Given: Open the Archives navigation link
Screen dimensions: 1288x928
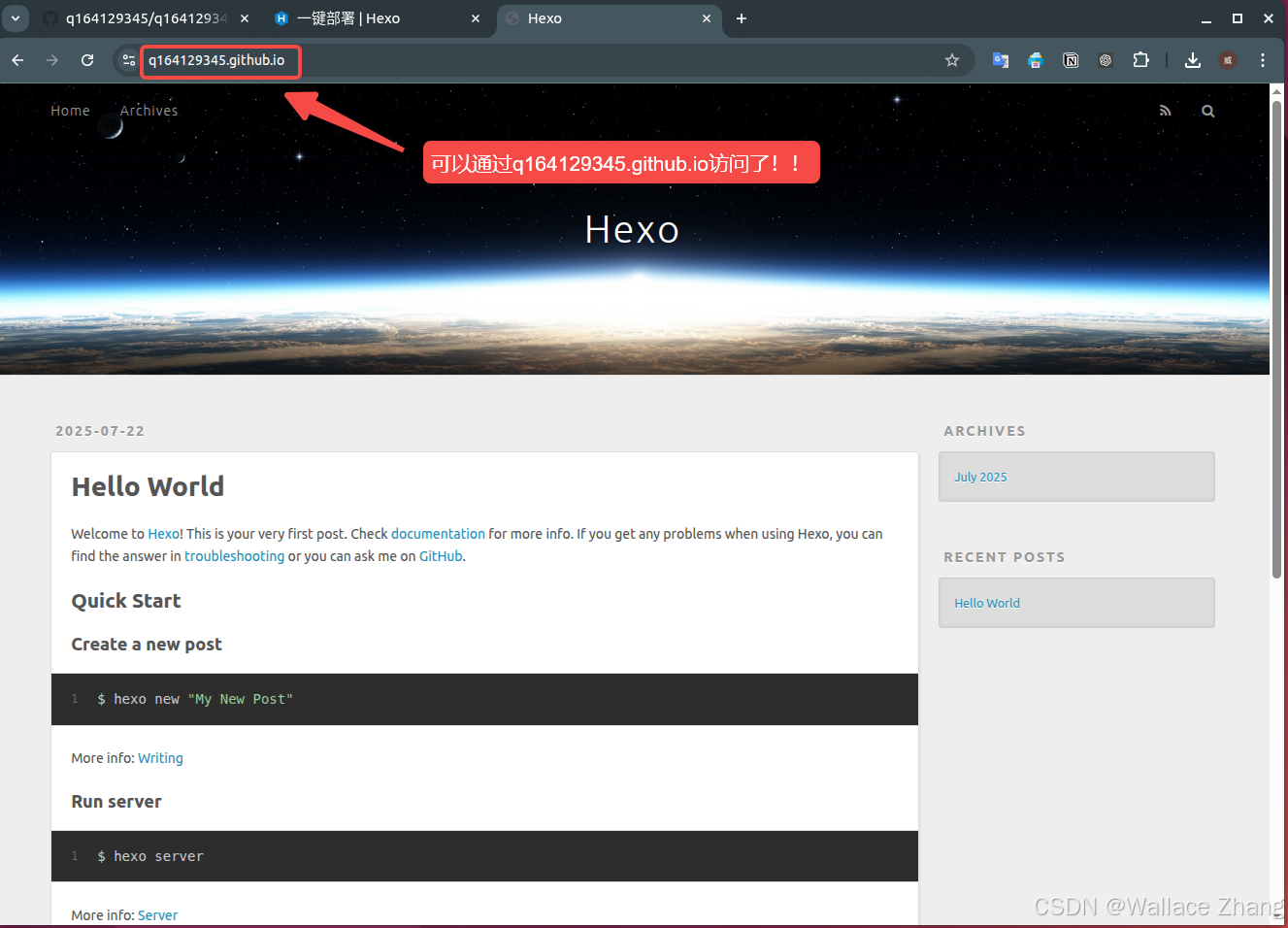Looking at the screenshot, I should [149, 111].
